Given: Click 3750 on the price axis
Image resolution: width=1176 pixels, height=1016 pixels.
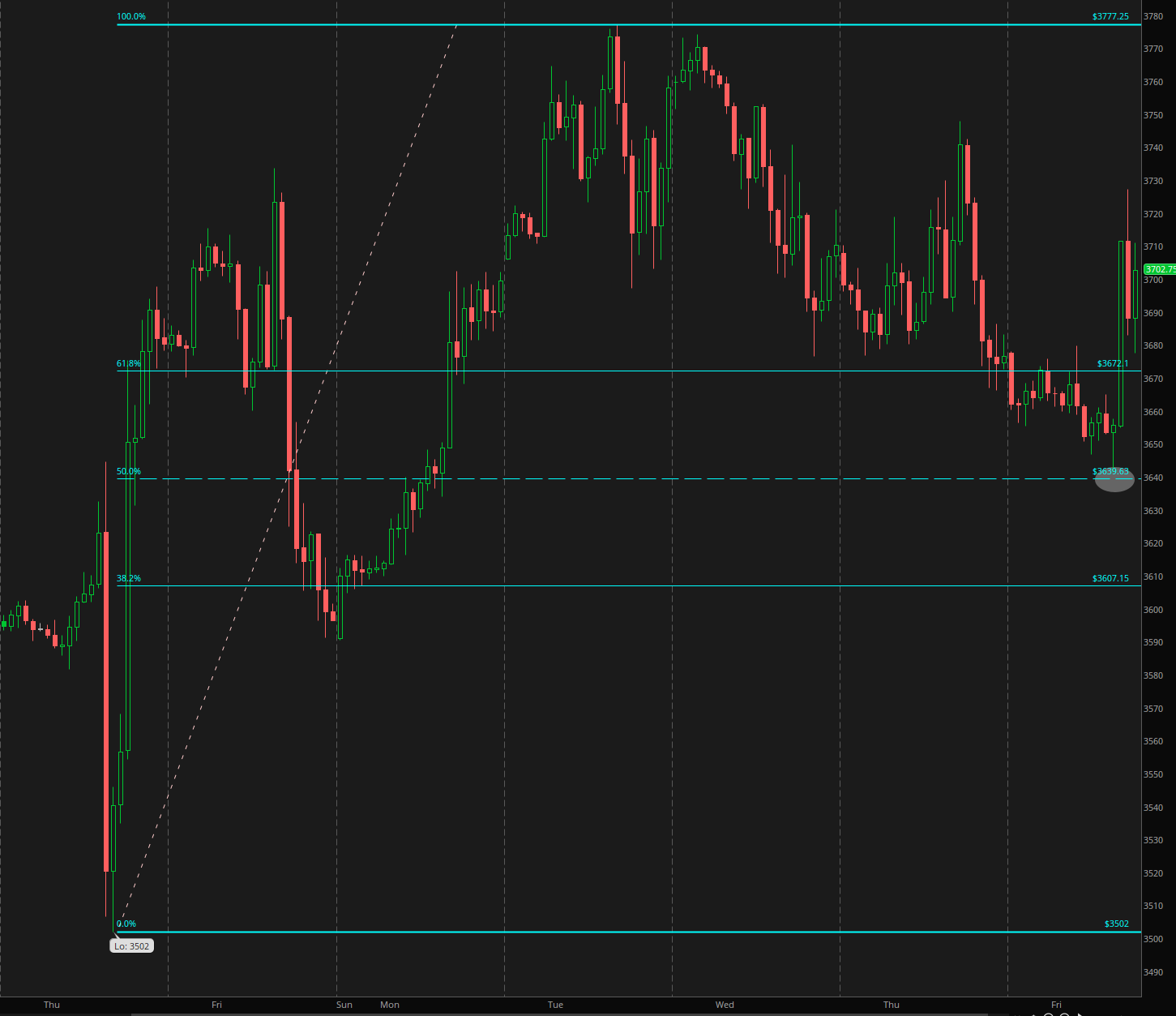Looking at the screenshot, I should click(1152, 115).
